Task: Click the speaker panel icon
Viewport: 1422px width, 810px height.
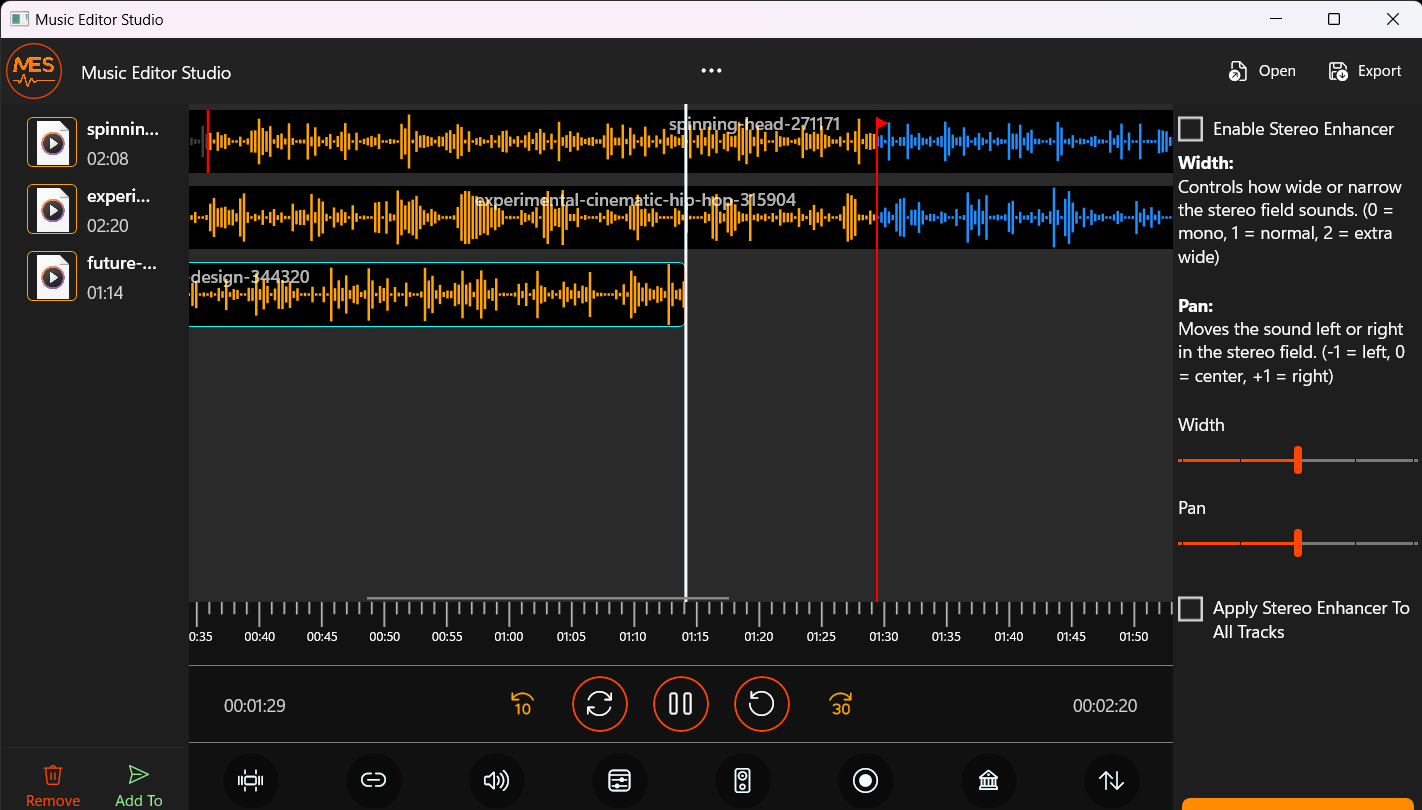Action: pos(742,781)
